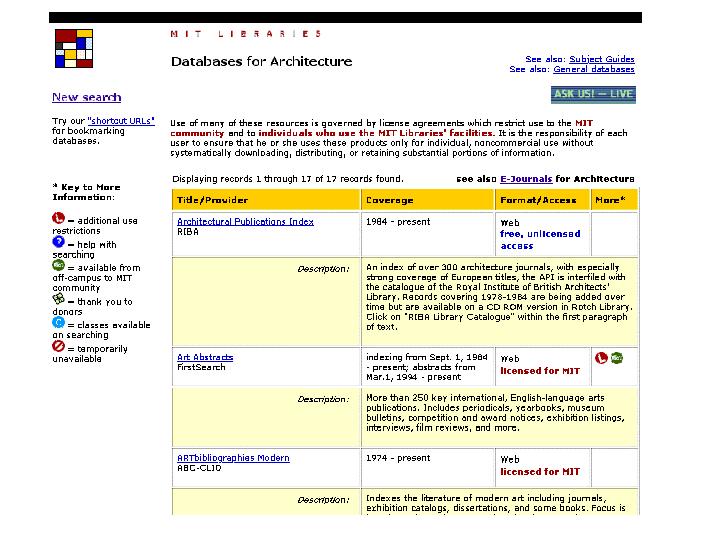The width and height of the screenshot is (719, 539).
Task: Click the red temporarily unavailable legend icon
Action: pos(58,346)
